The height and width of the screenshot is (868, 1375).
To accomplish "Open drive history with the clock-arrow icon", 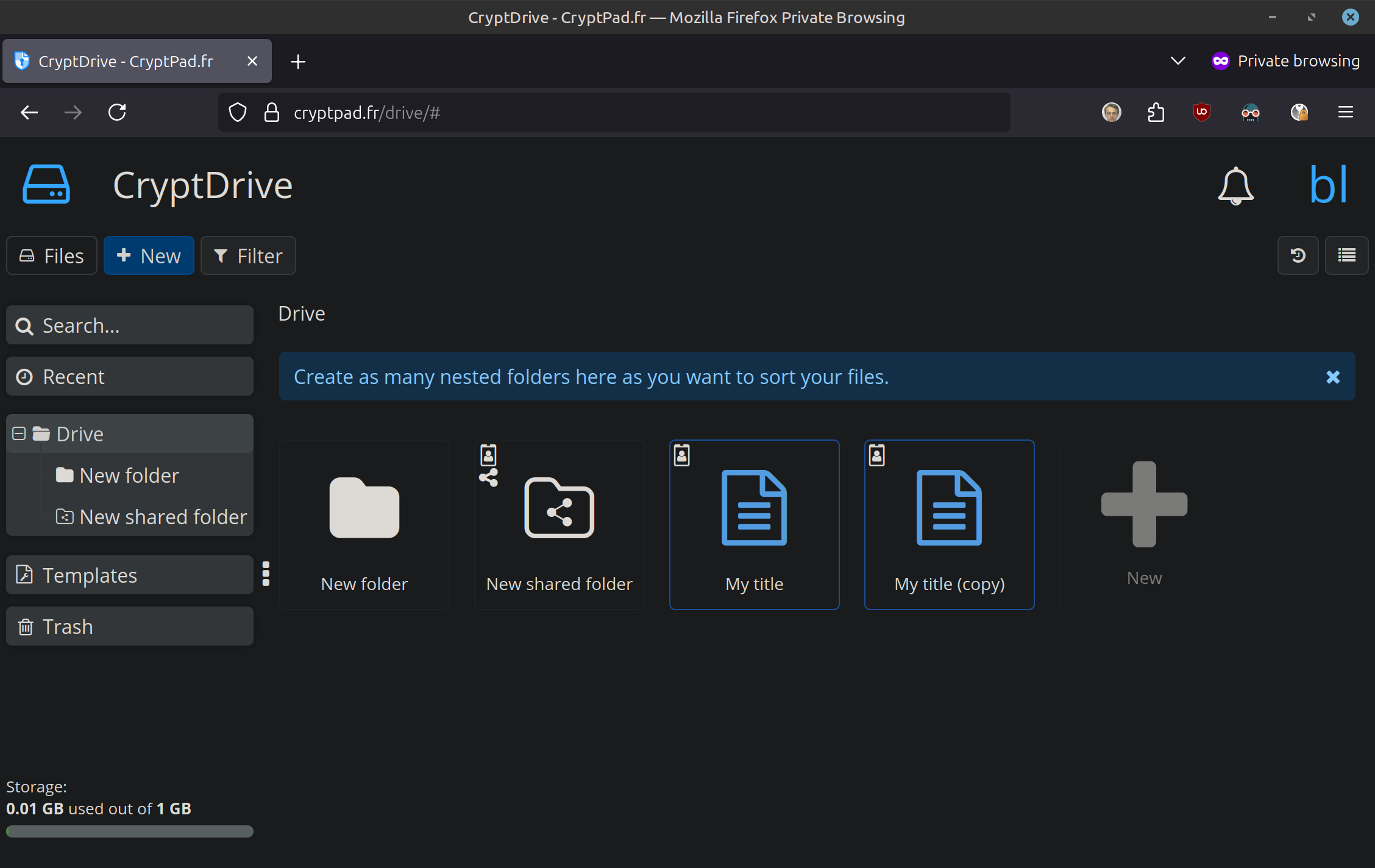I will pos(1298,255).
